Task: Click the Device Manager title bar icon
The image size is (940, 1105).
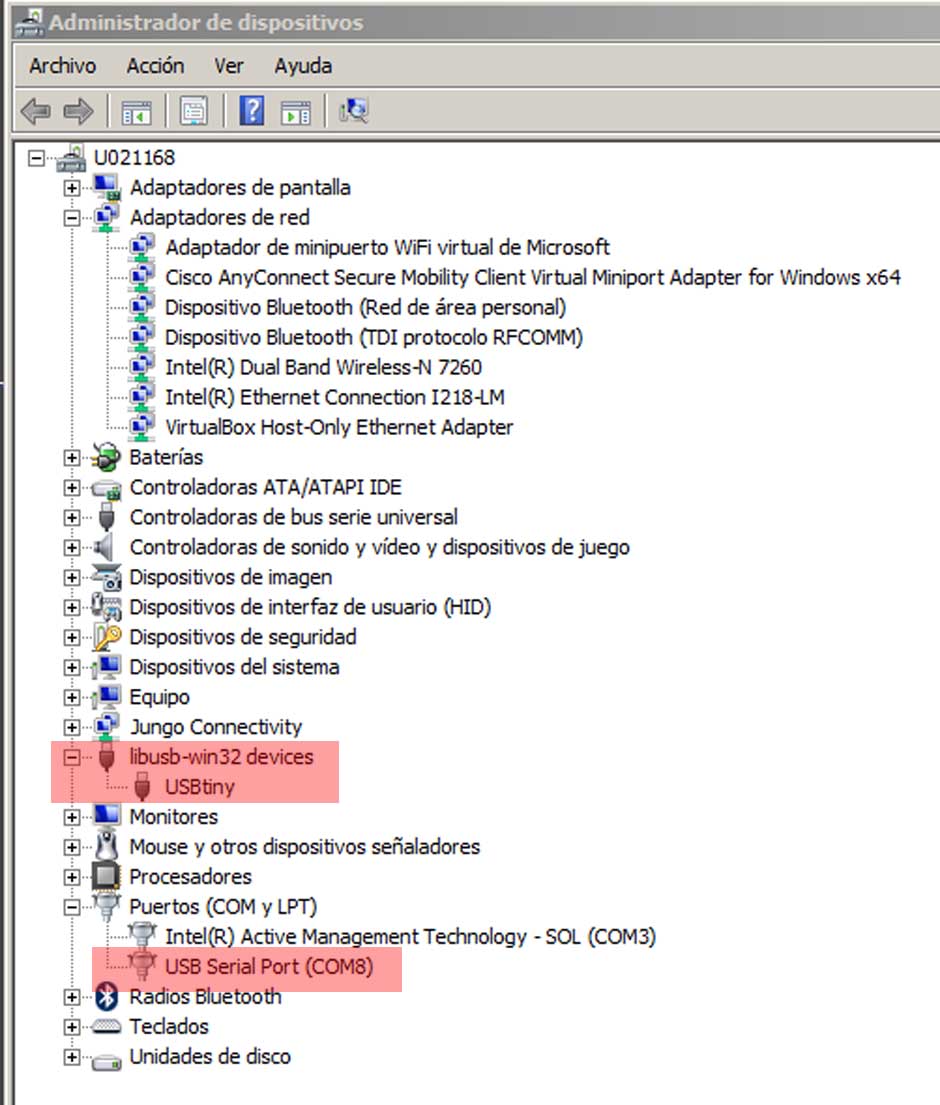Action: click(30, 23)
